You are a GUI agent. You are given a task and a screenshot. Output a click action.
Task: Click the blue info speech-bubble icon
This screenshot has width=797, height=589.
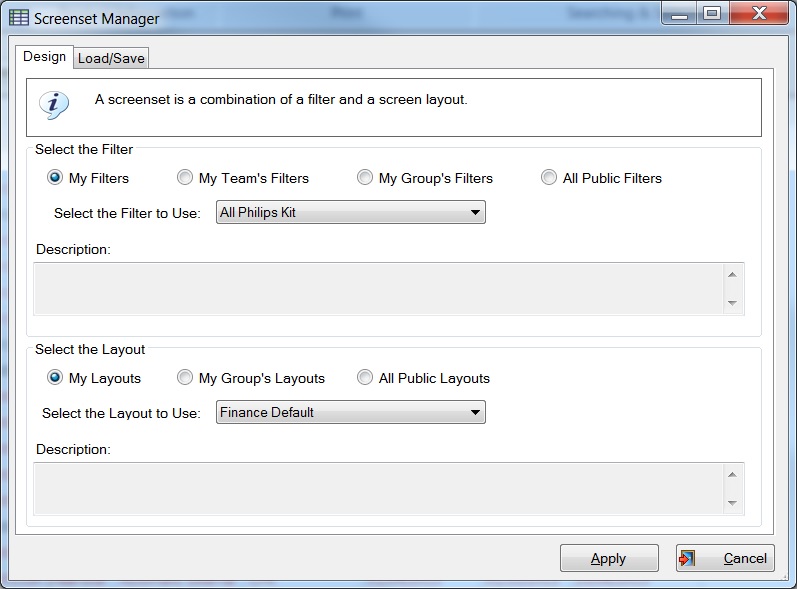pos(53,105)
